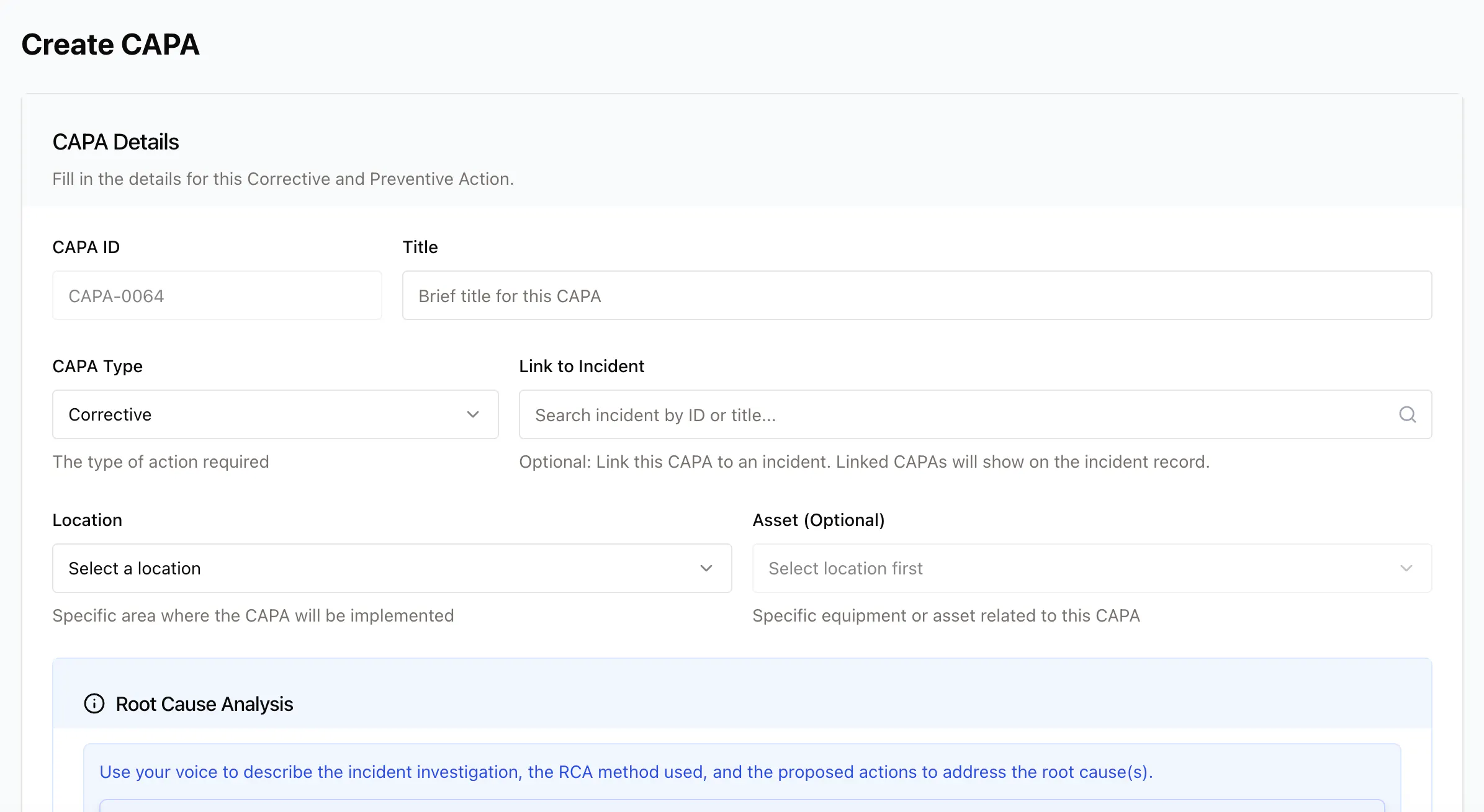
Task: Open the Select location first asset dropdown
Action: (1092, 568)
